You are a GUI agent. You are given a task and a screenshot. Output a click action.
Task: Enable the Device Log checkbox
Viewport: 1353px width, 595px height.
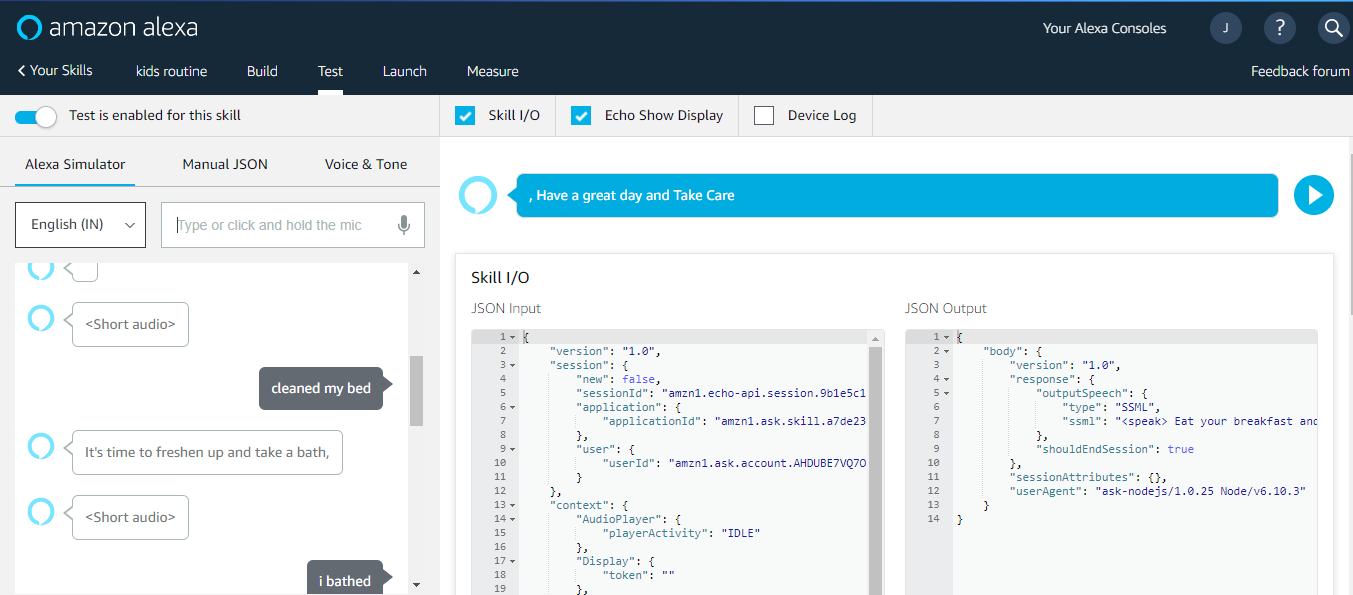pos(764,116)
